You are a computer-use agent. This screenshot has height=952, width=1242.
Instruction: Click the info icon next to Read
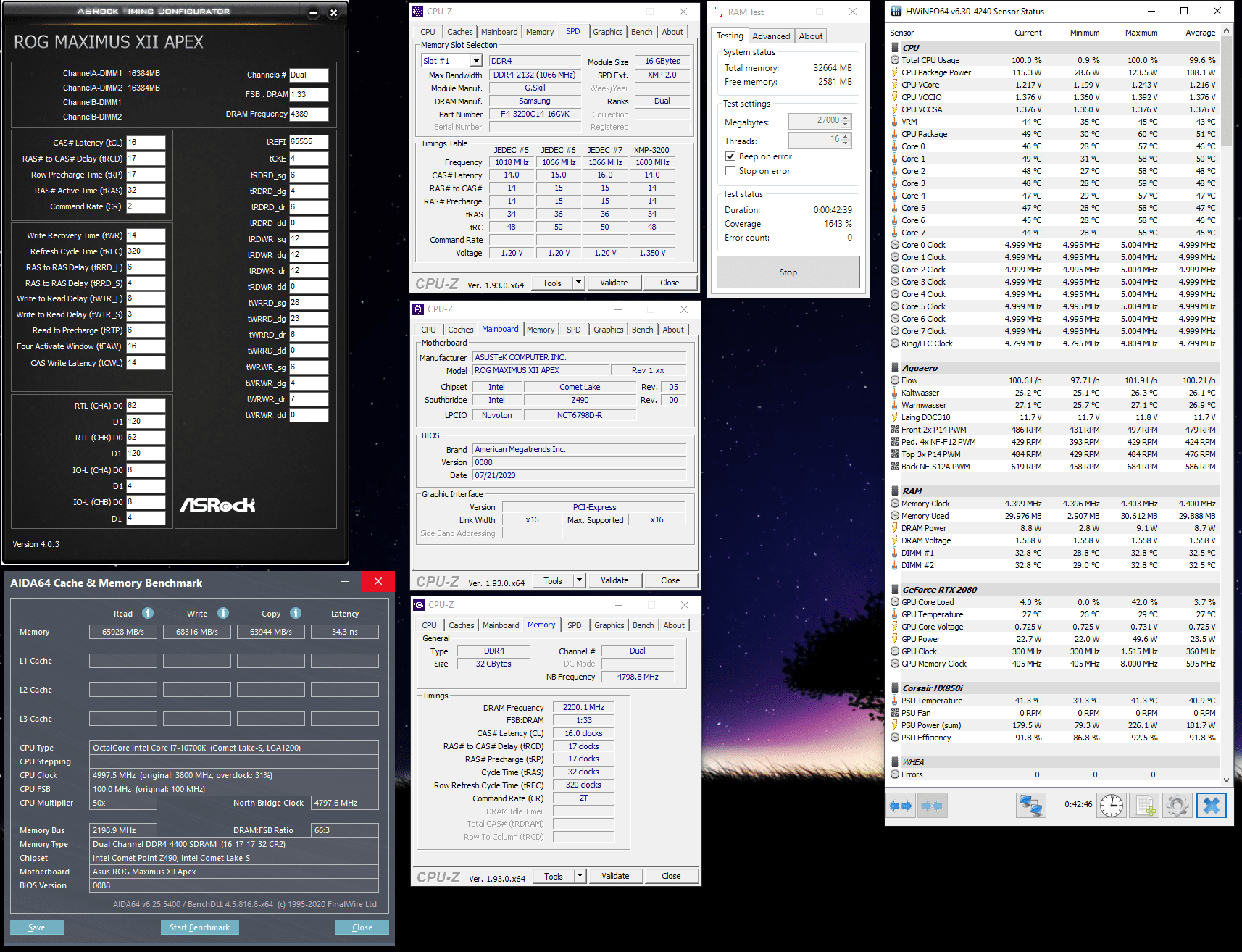(x=148, y=613)
